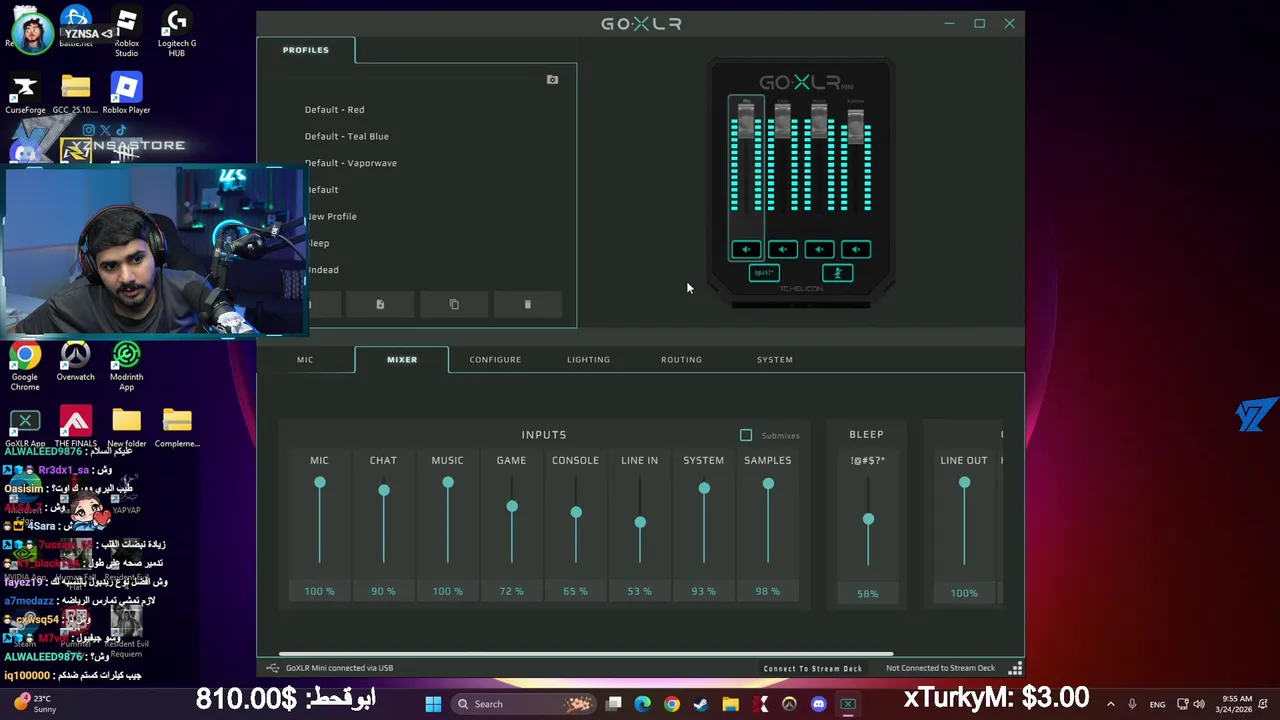
Task: Open Modrinth App desktop shortcut
Action: click(x=126, y=365)
